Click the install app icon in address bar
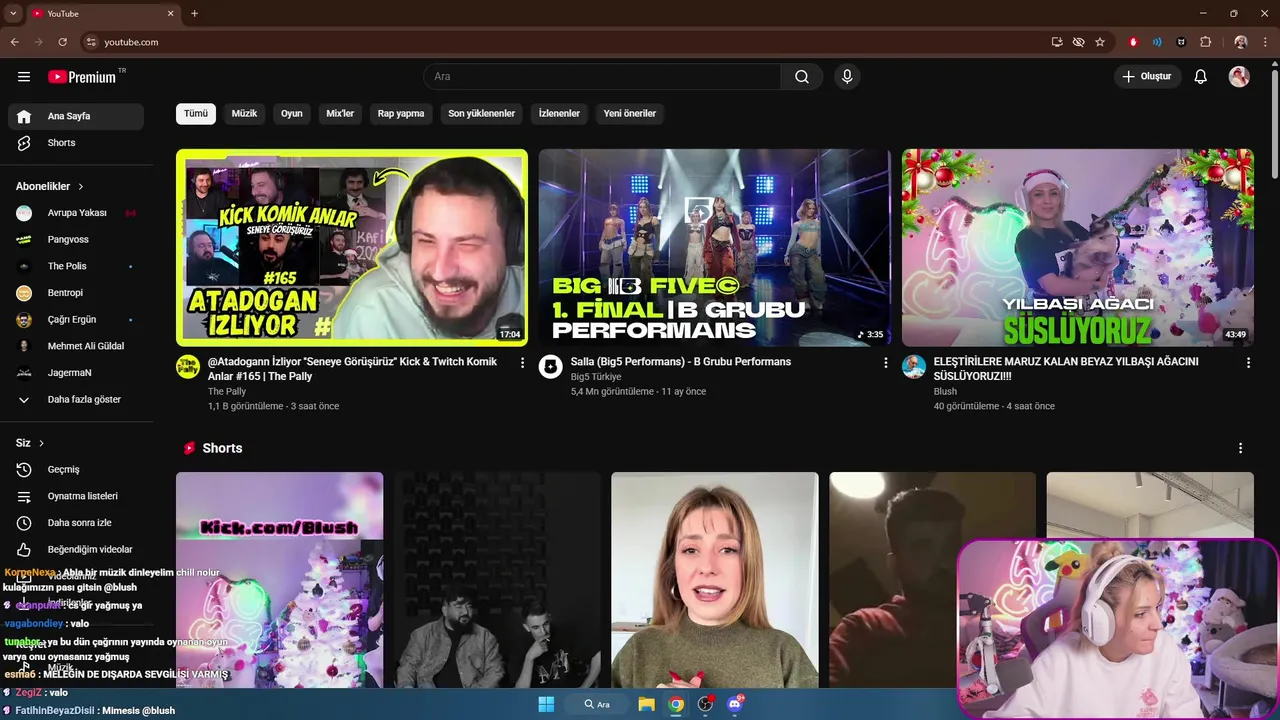The width and height of the screenshot is (1280, 720). coord(1057,42)
